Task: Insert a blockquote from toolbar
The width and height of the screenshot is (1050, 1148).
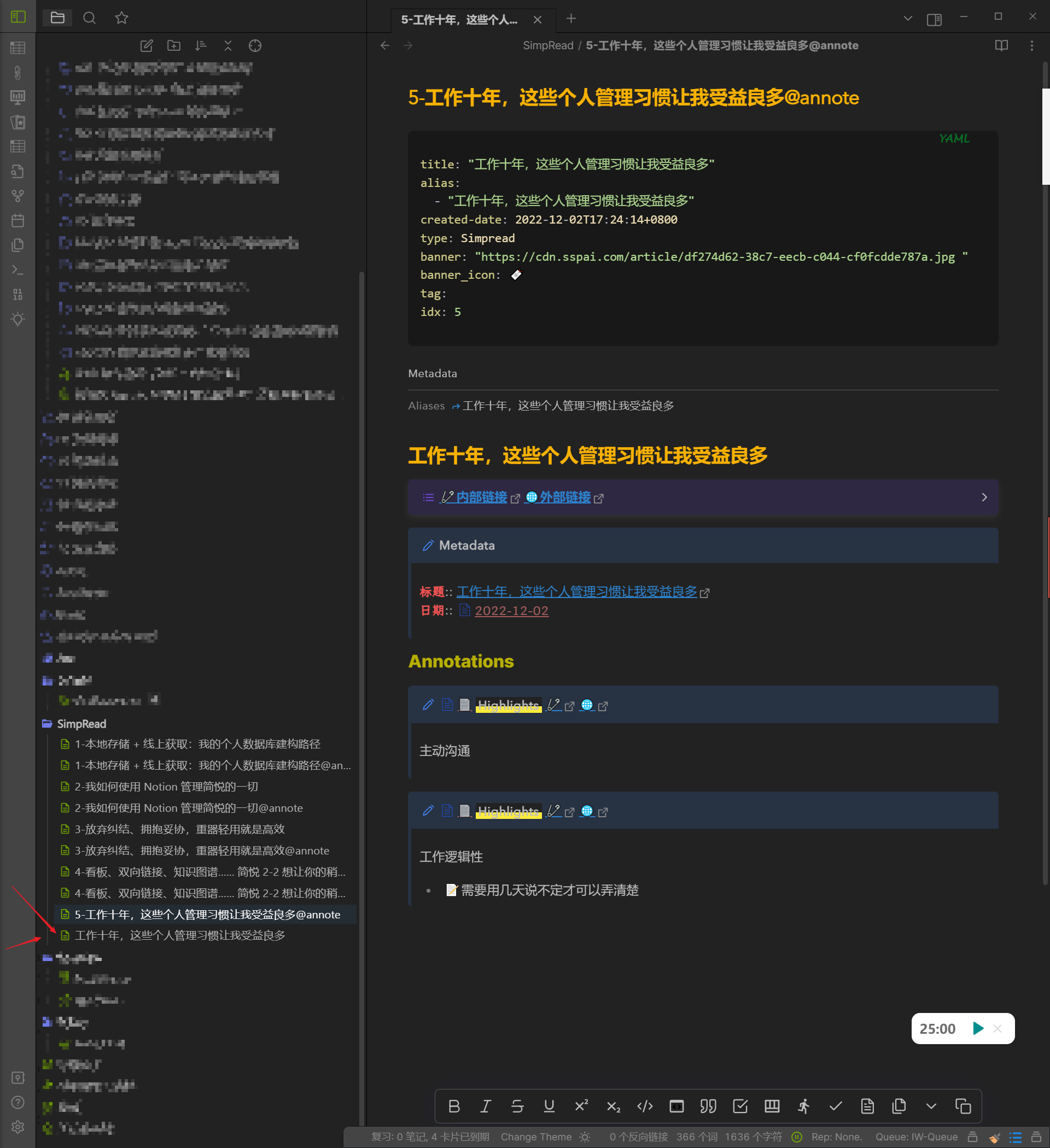Action: (708, 1106)
